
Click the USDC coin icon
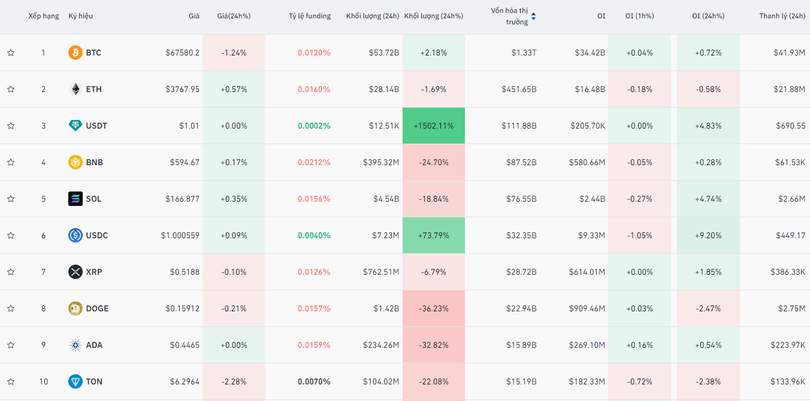(x=75, y=235)
